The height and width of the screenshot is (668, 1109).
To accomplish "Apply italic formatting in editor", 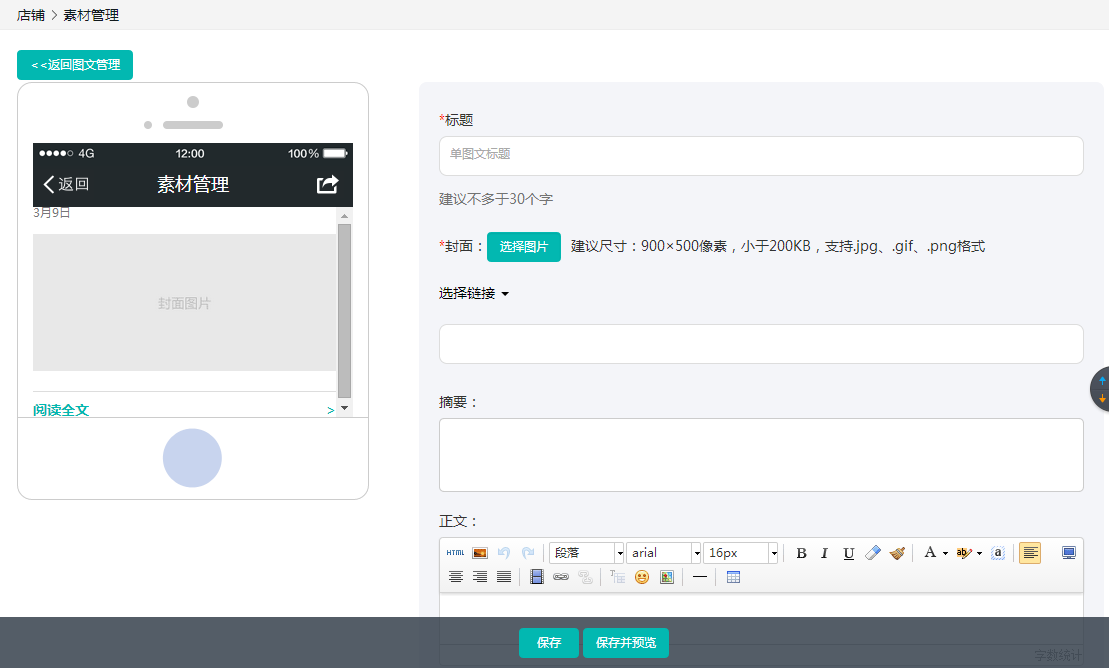I will (825, 553).
